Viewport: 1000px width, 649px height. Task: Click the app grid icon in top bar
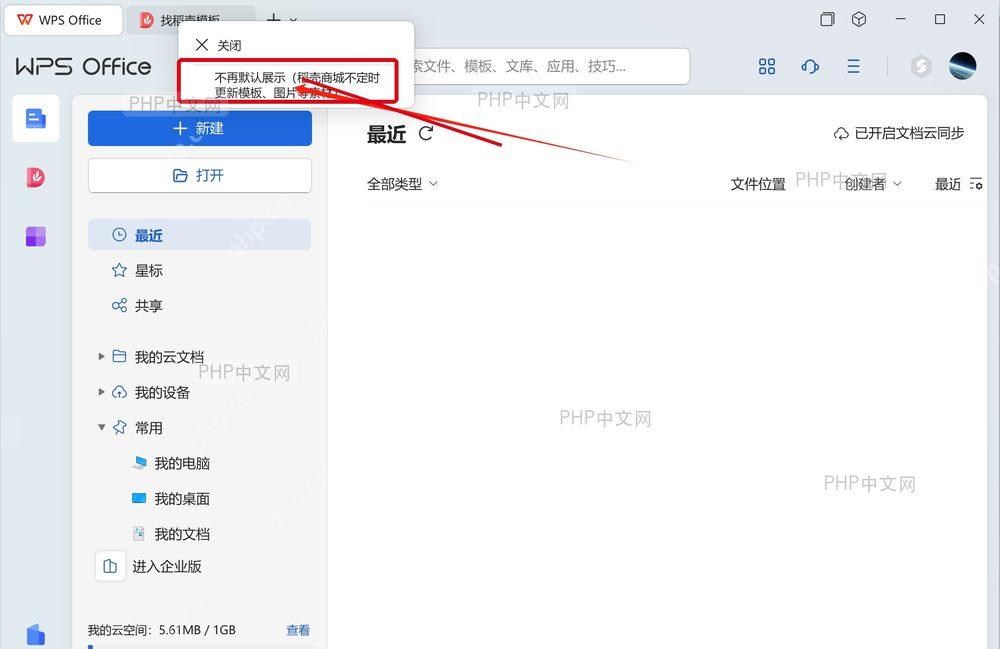coord(767,66)
